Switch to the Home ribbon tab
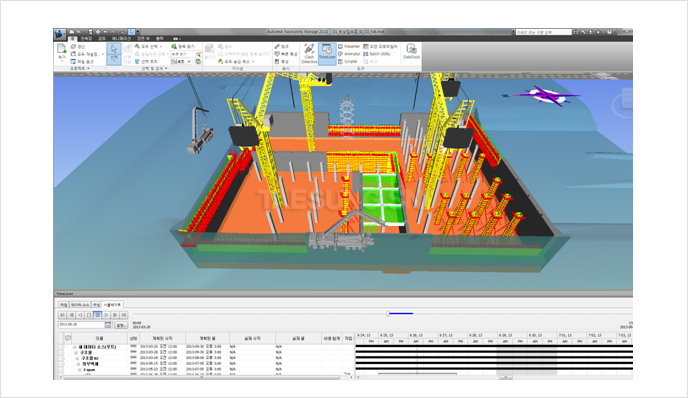Viewport: 688px width, 398px height. pyautogui.click(x=72, y=39)
